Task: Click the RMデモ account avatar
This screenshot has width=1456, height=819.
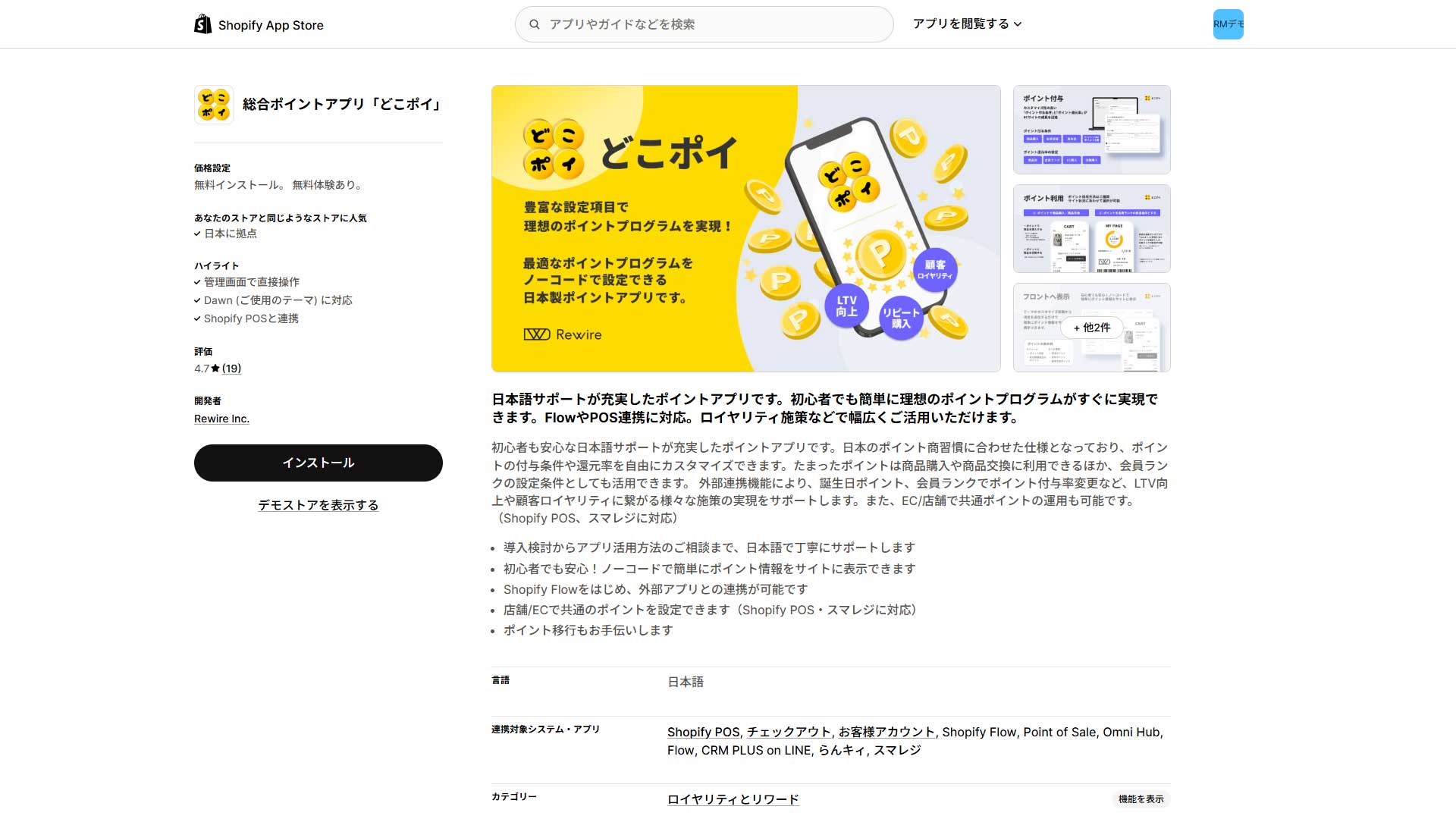Action: 1228,24
